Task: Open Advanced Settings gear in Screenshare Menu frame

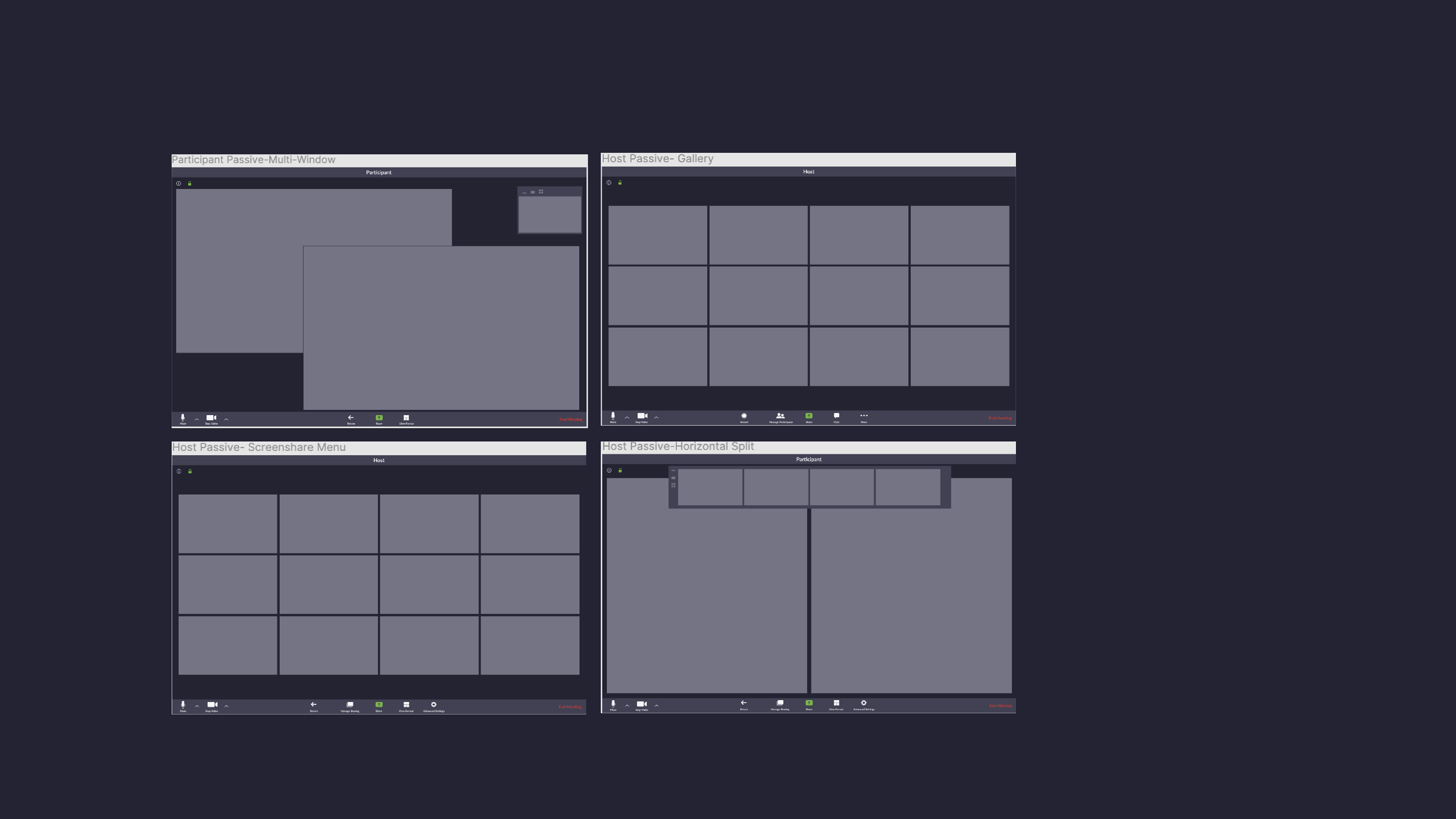Action: point(433,705)
